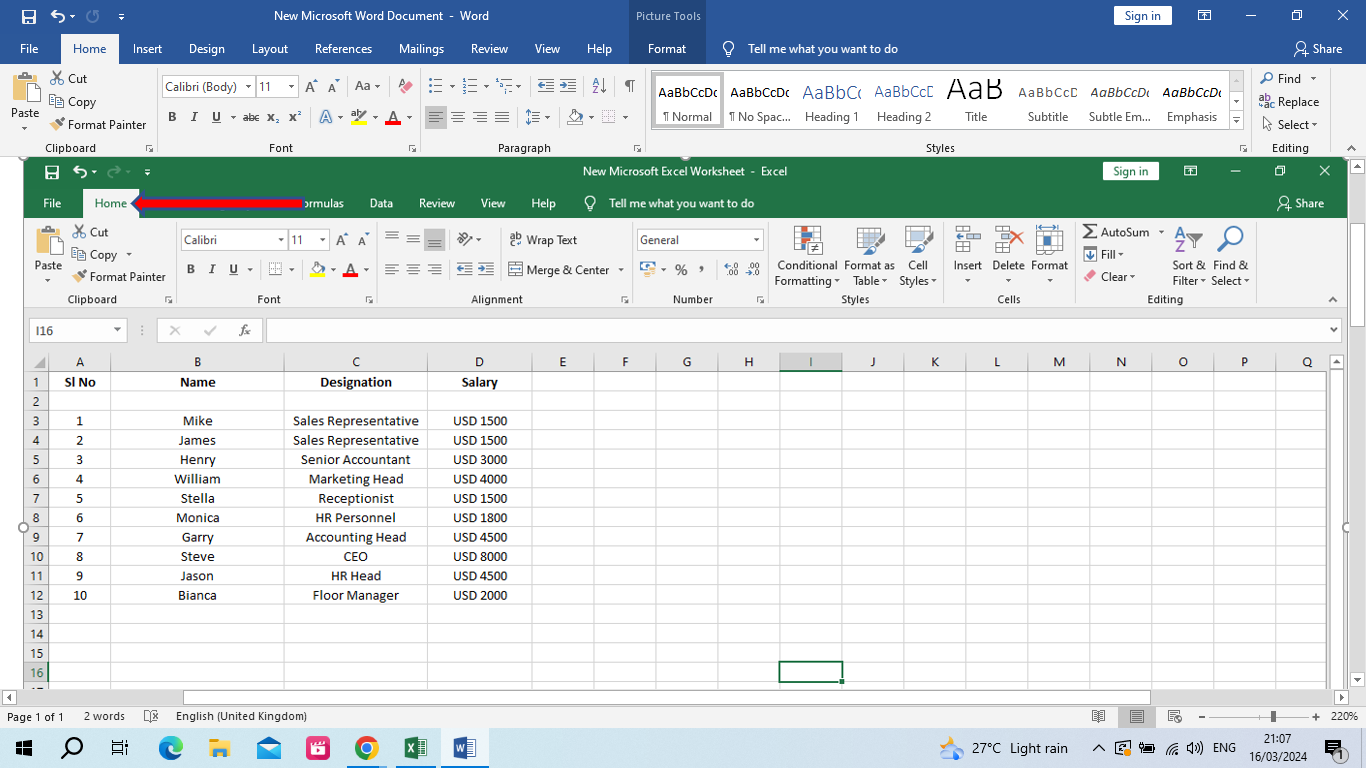Open Word's font size 11 dropdown
The height and width of the screenshot is (768, 1366).
[291, 87]
